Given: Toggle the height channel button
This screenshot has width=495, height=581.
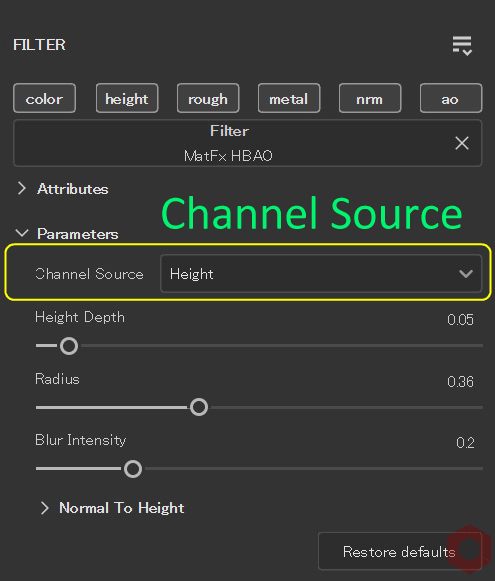Looking at the screenshot, I should click(127, 99).
